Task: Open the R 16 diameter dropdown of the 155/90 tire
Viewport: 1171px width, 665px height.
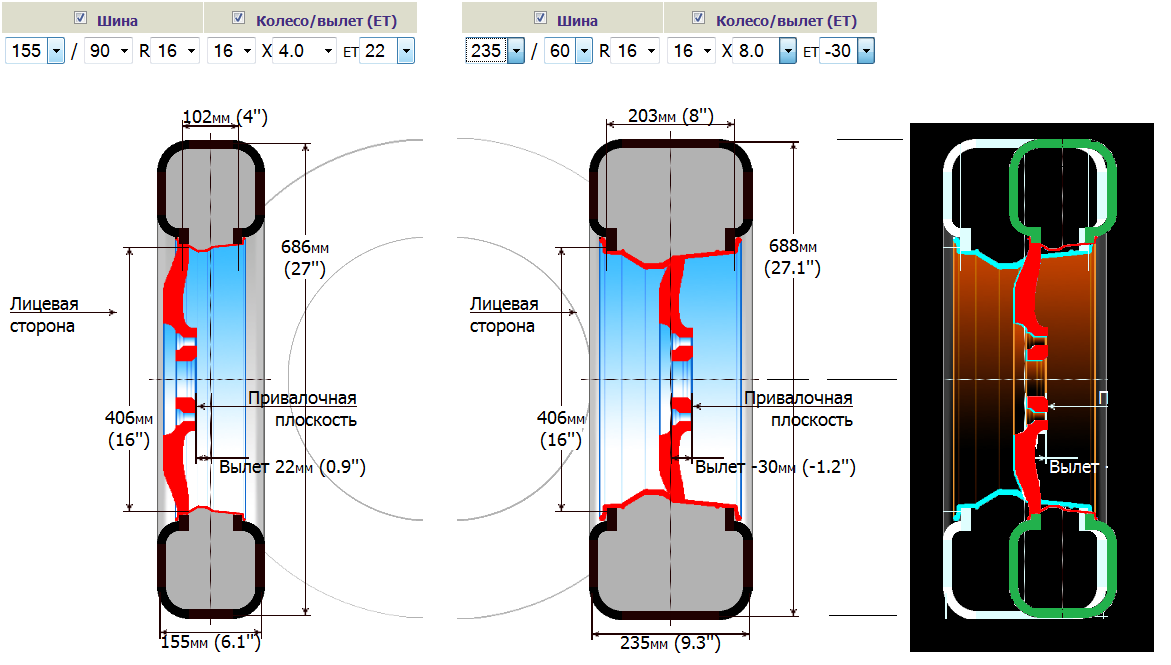Action: pos(176,51)
